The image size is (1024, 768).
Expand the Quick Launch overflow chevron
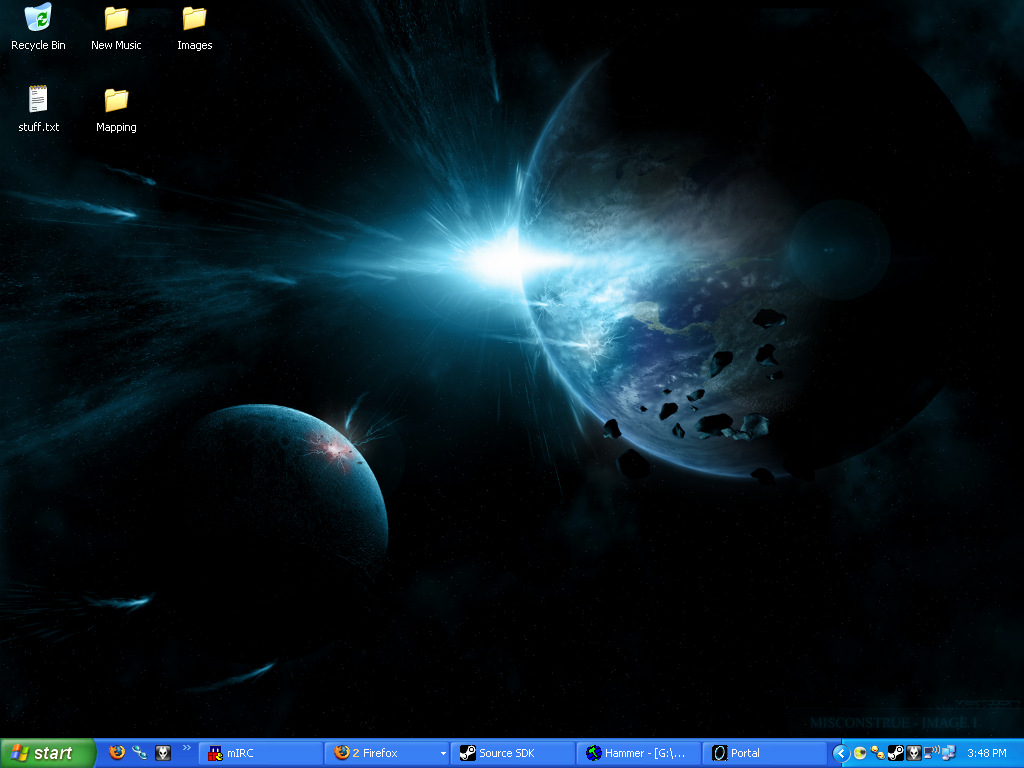[186, 747]
